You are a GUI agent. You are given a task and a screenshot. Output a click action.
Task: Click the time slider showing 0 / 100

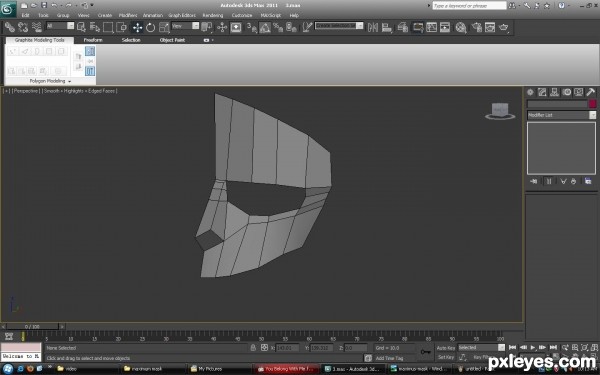(x=32, y=326)
